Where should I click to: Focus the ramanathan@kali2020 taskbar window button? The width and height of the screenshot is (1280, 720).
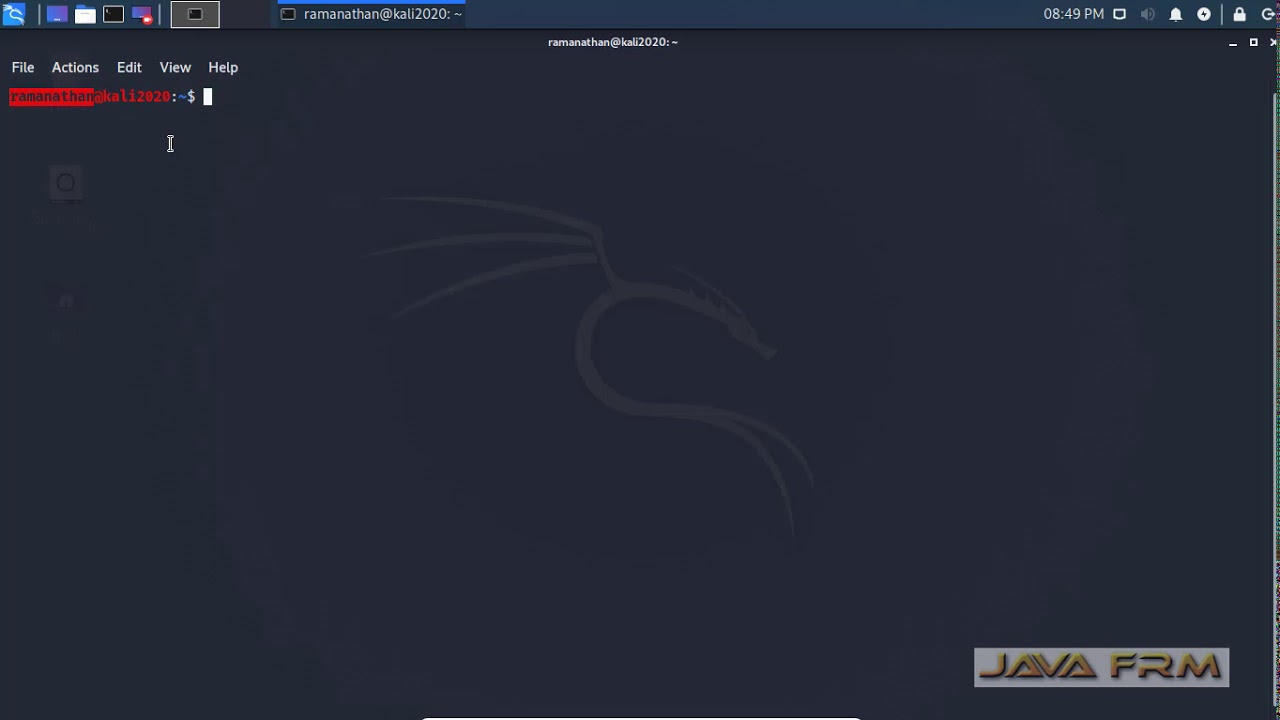point(372,14)
